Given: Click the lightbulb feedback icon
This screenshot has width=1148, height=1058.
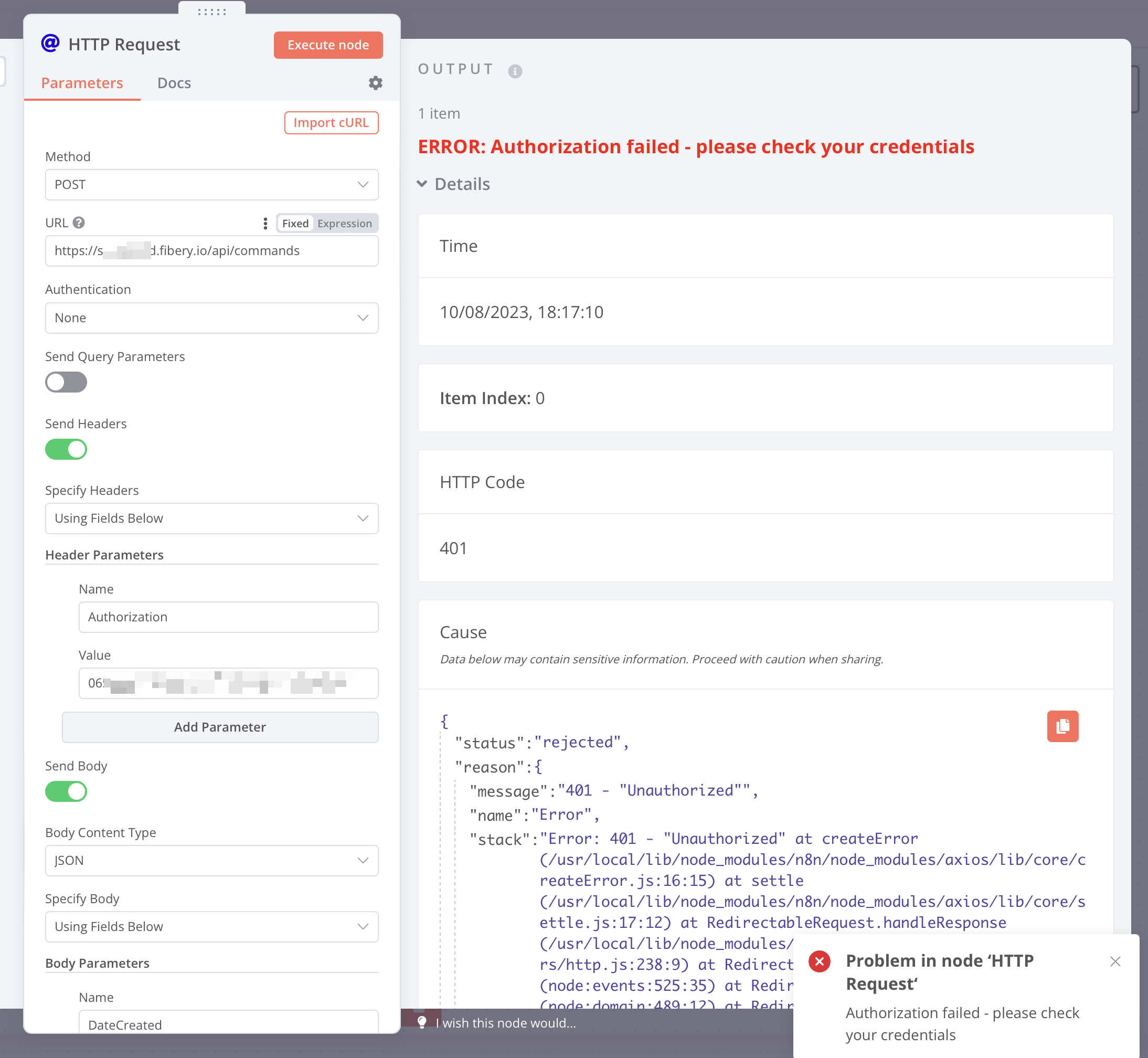Looking at the screenshot, I should (422, 1022).
